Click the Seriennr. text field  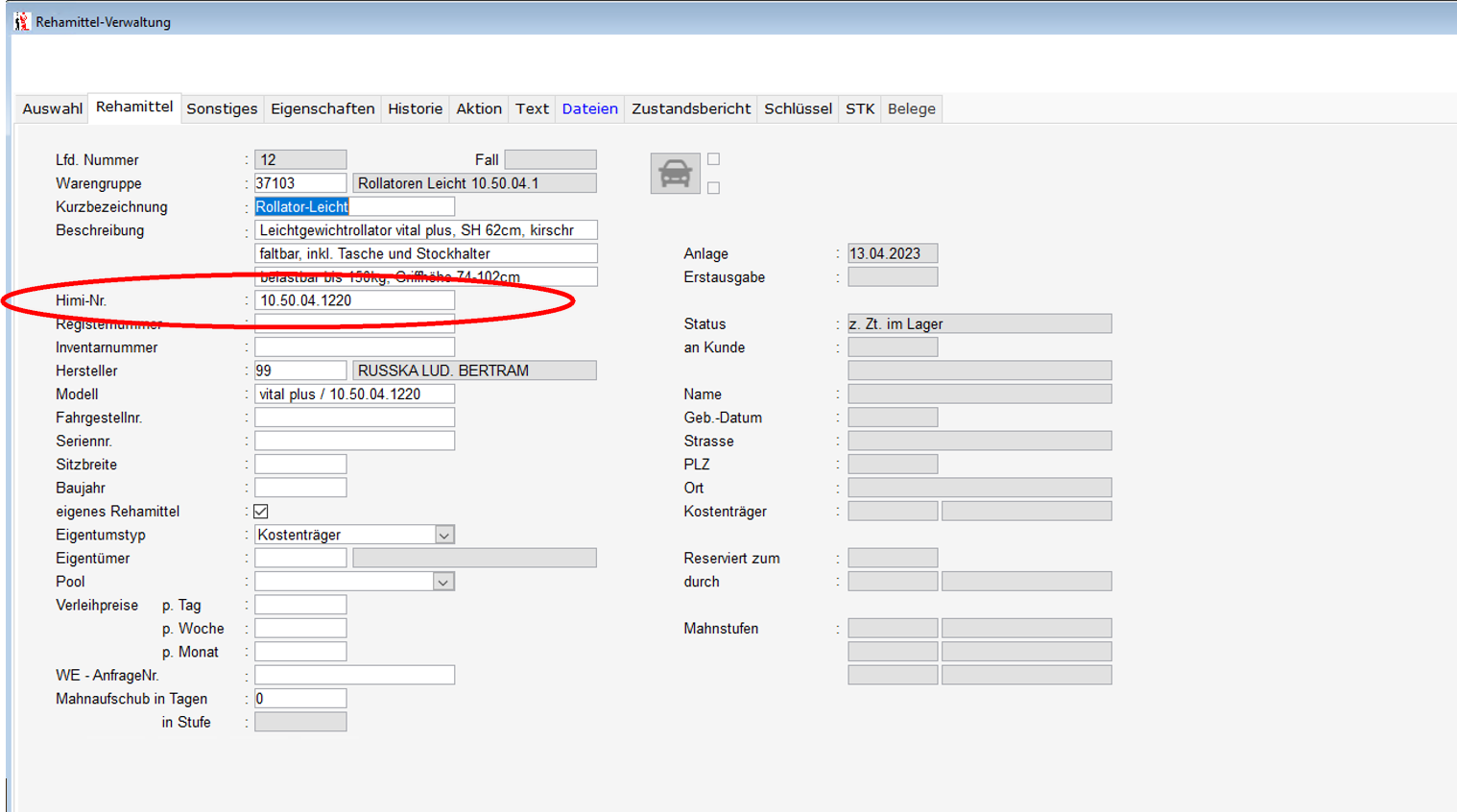pyautogui.click(x=354, y=441)
